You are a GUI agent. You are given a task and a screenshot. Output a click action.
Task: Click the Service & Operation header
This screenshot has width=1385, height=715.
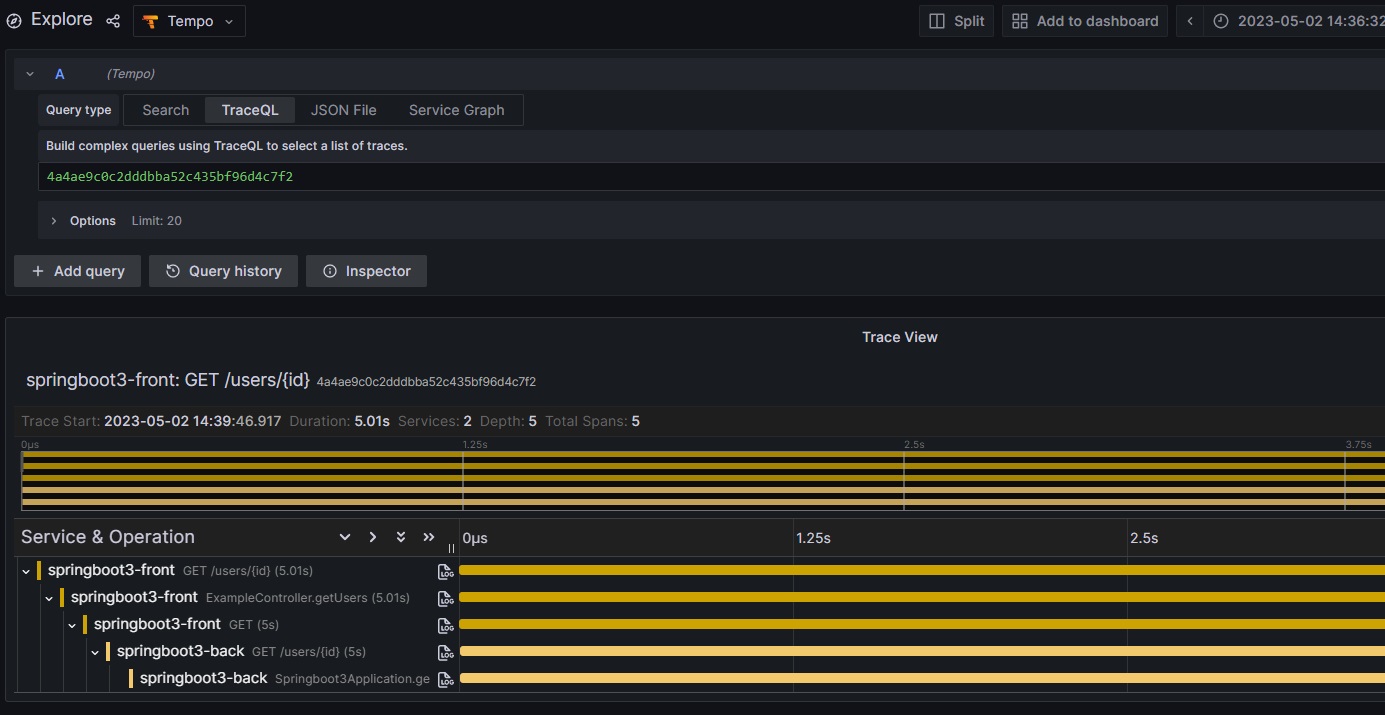pos(108,537)
